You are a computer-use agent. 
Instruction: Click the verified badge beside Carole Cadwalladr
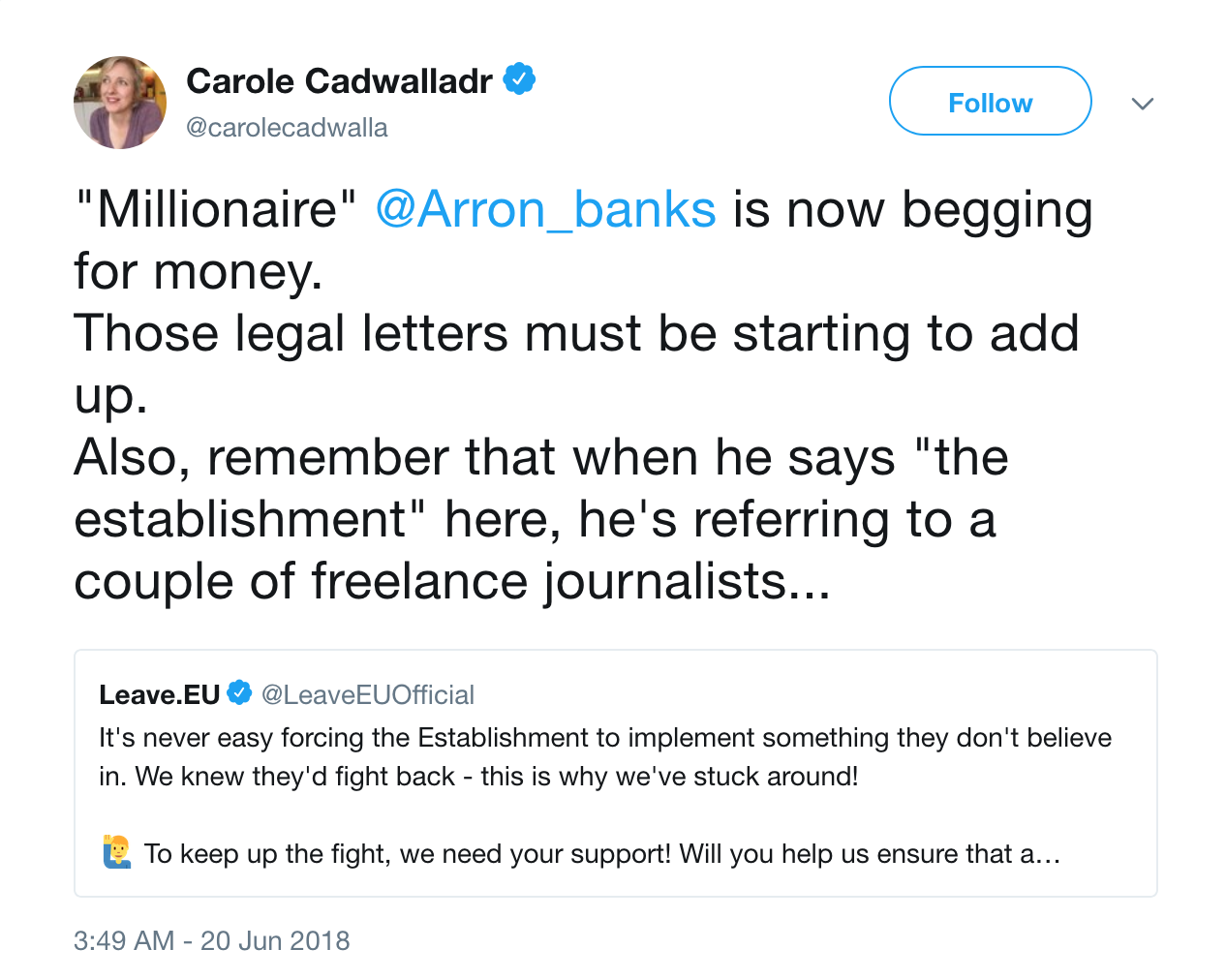coord(520,79)
